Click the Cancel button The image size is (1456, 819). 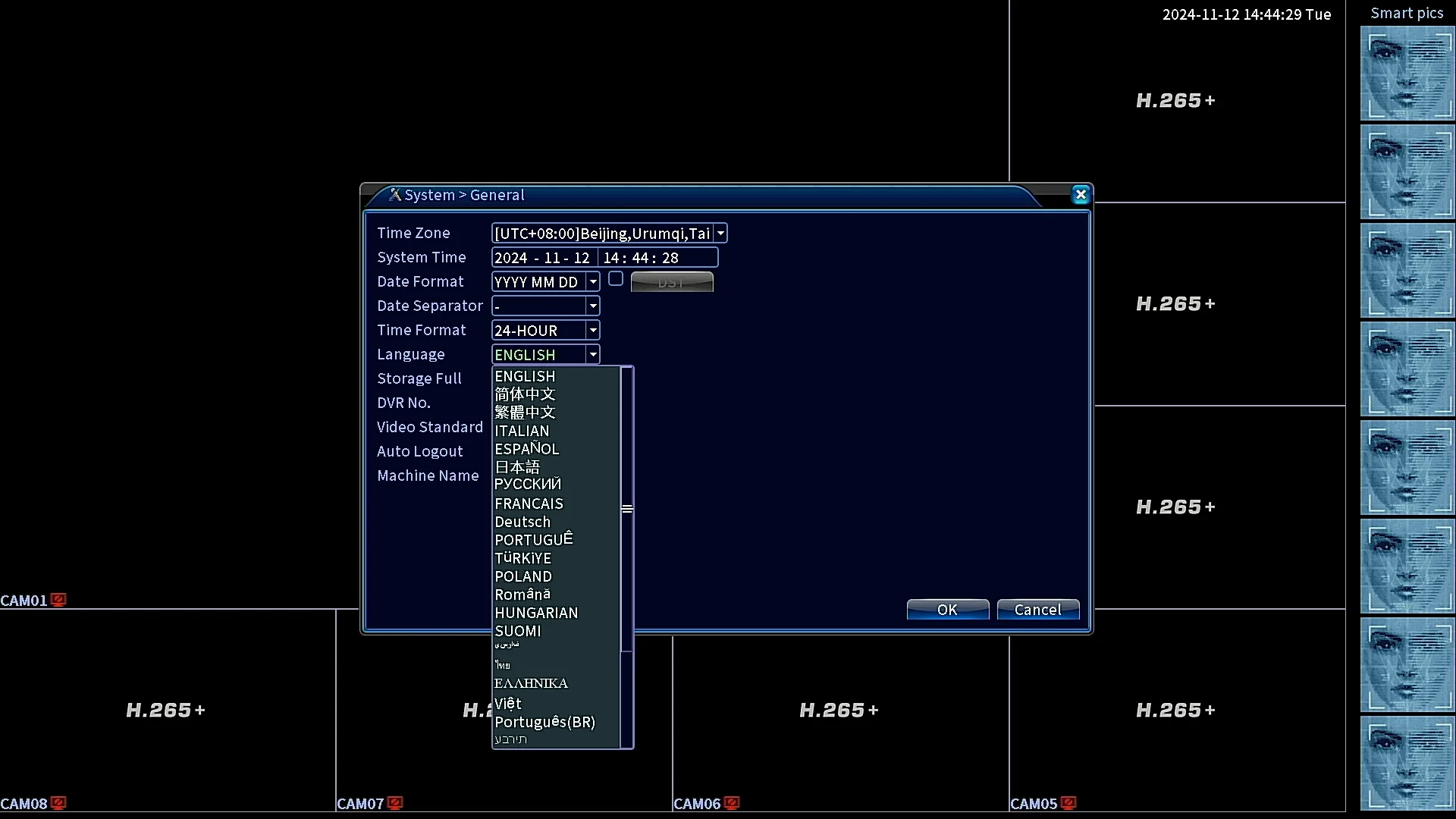[x=1037, y=610]
